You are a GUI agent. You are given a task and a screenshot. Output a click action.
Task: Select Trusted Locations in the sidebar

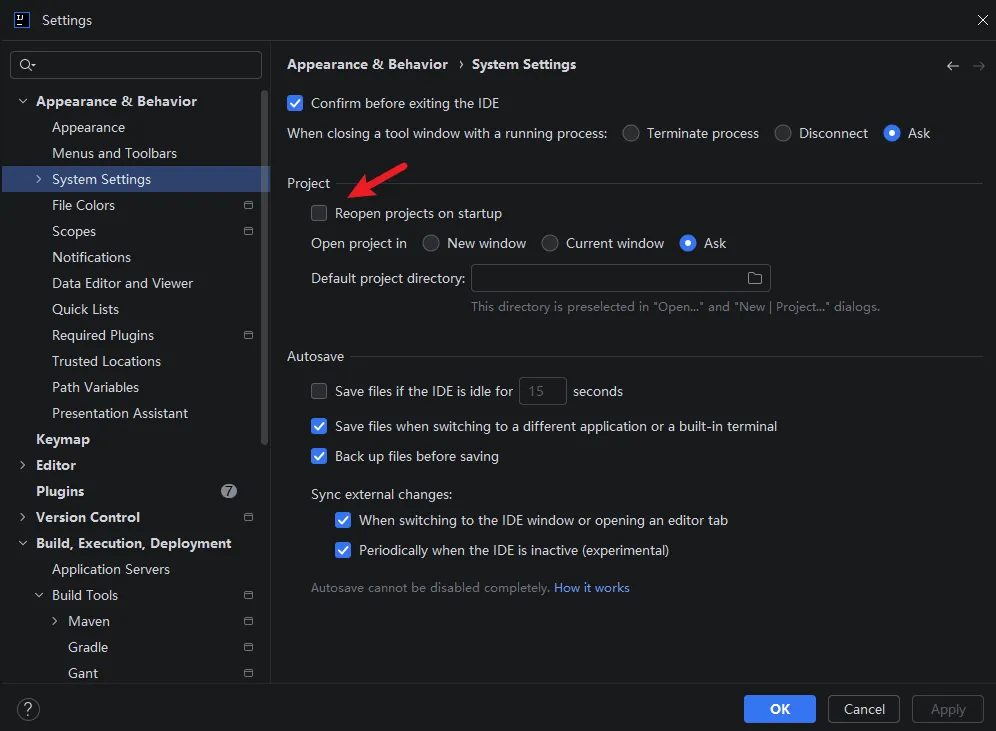pos(106,361)
